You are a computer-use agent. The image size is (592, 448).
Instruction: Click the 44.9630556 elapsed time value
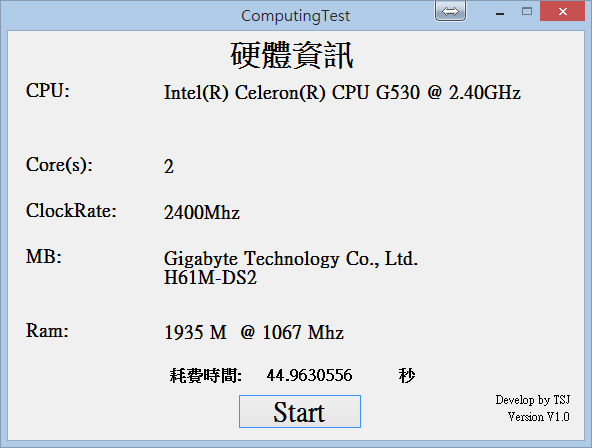tap(309, 375)
